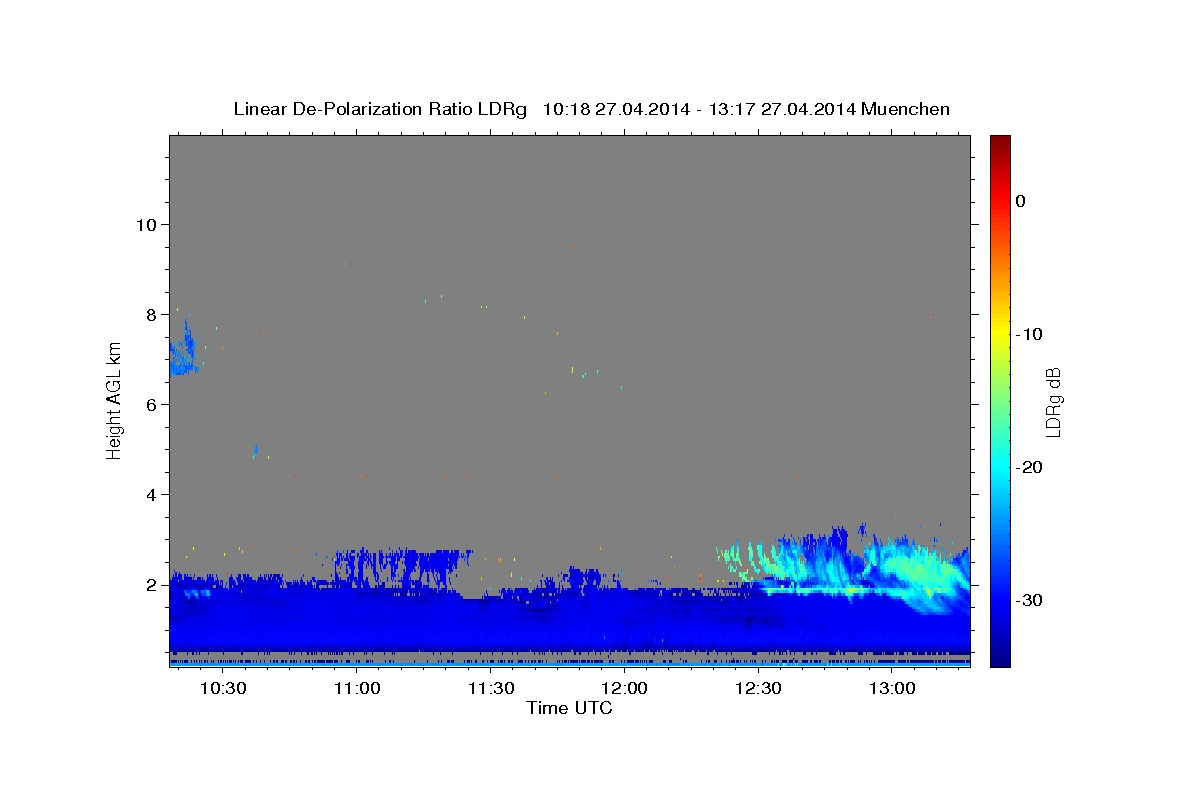Click the 0 dB colorbar label
Viewport: 1200px width, 800px height.
pos(1020,201)
